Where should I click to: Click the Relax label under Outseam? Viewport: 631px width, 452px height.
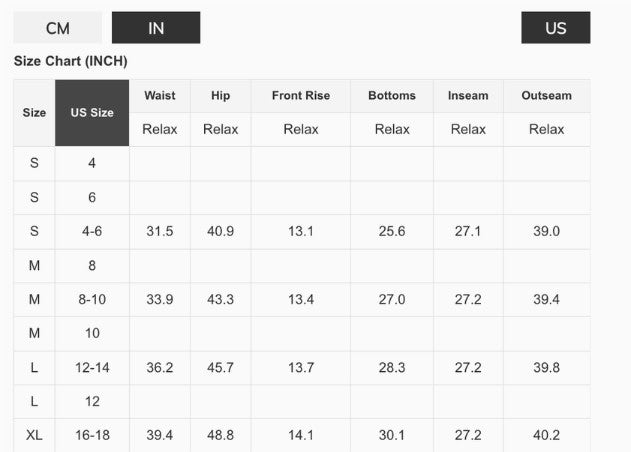(547, 129)
